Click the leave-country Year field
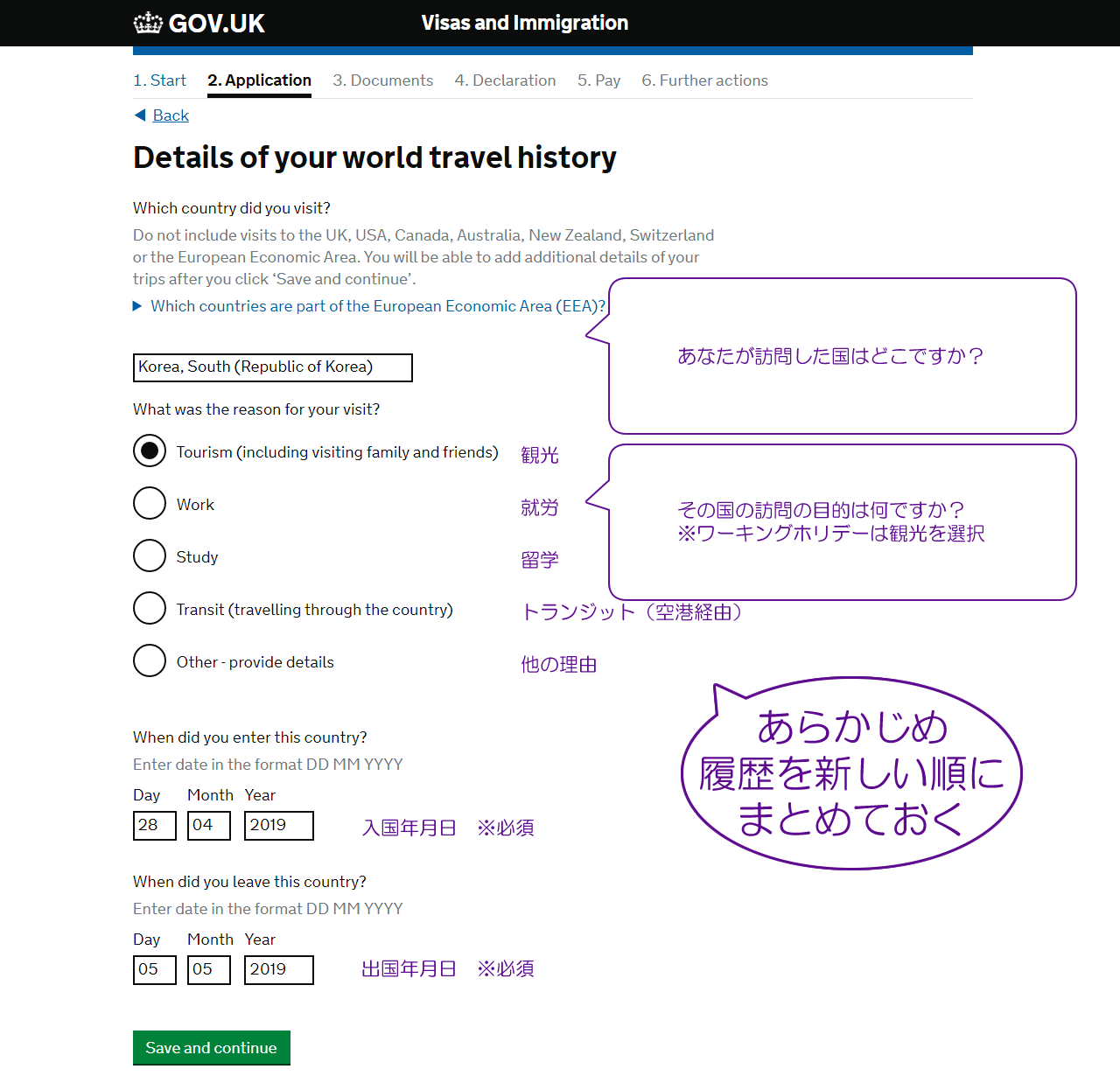This screenshot has height=1076, width=1120. [x=279, y=970]
